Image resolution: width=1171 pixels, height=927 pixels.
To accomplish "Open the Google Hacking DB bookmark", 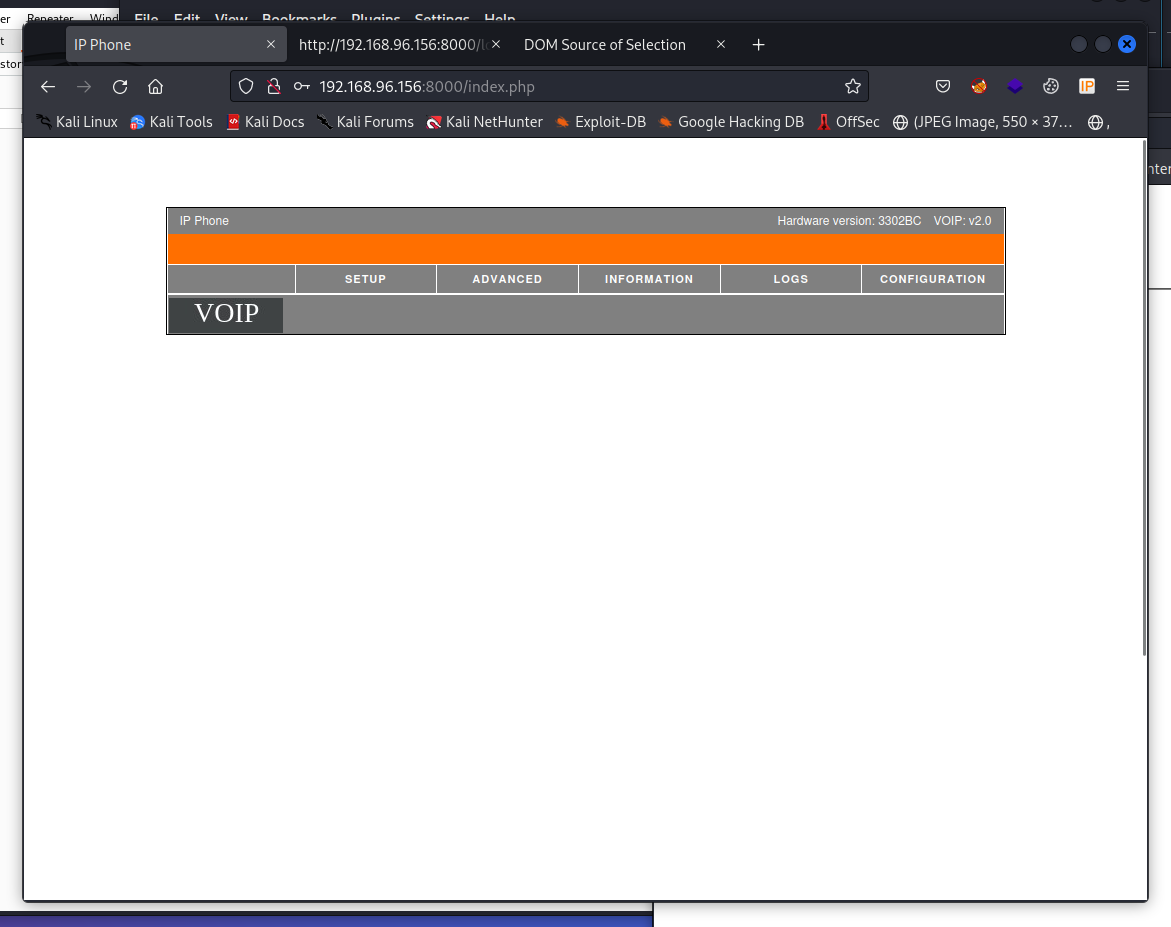I will [x=731, y=122].
